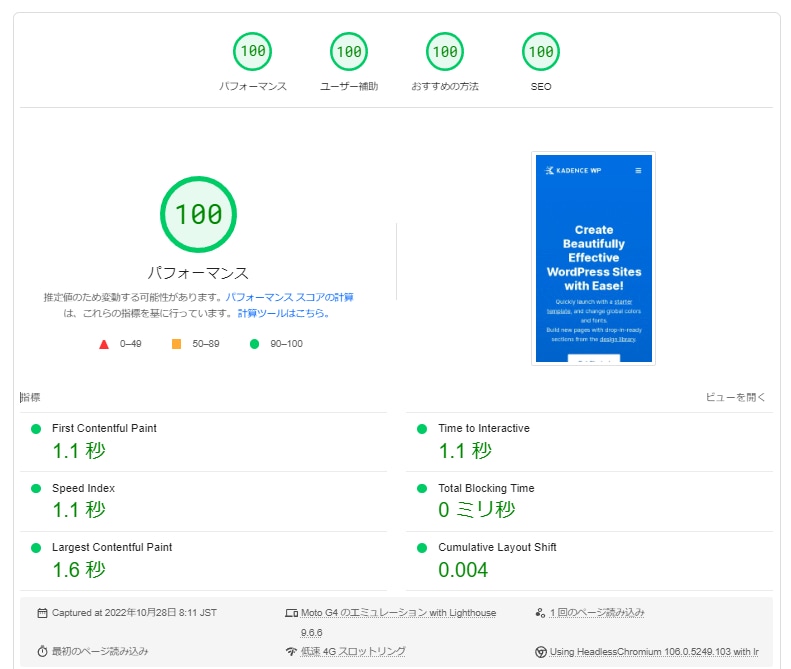Click the network icon beside 低速 4G スロットリング
791x669 pixels.
pos(291,651)
